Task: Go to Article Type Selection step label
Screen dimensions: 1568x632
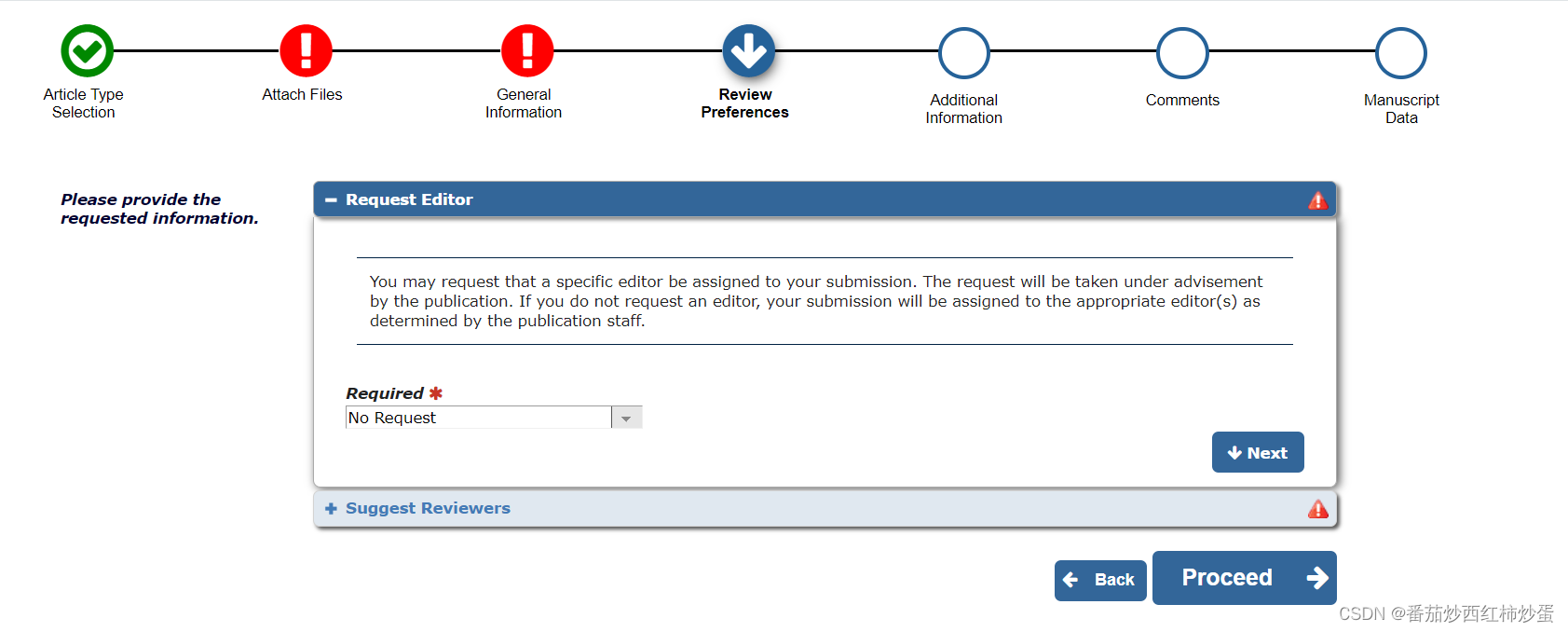Action: [84, 103]
